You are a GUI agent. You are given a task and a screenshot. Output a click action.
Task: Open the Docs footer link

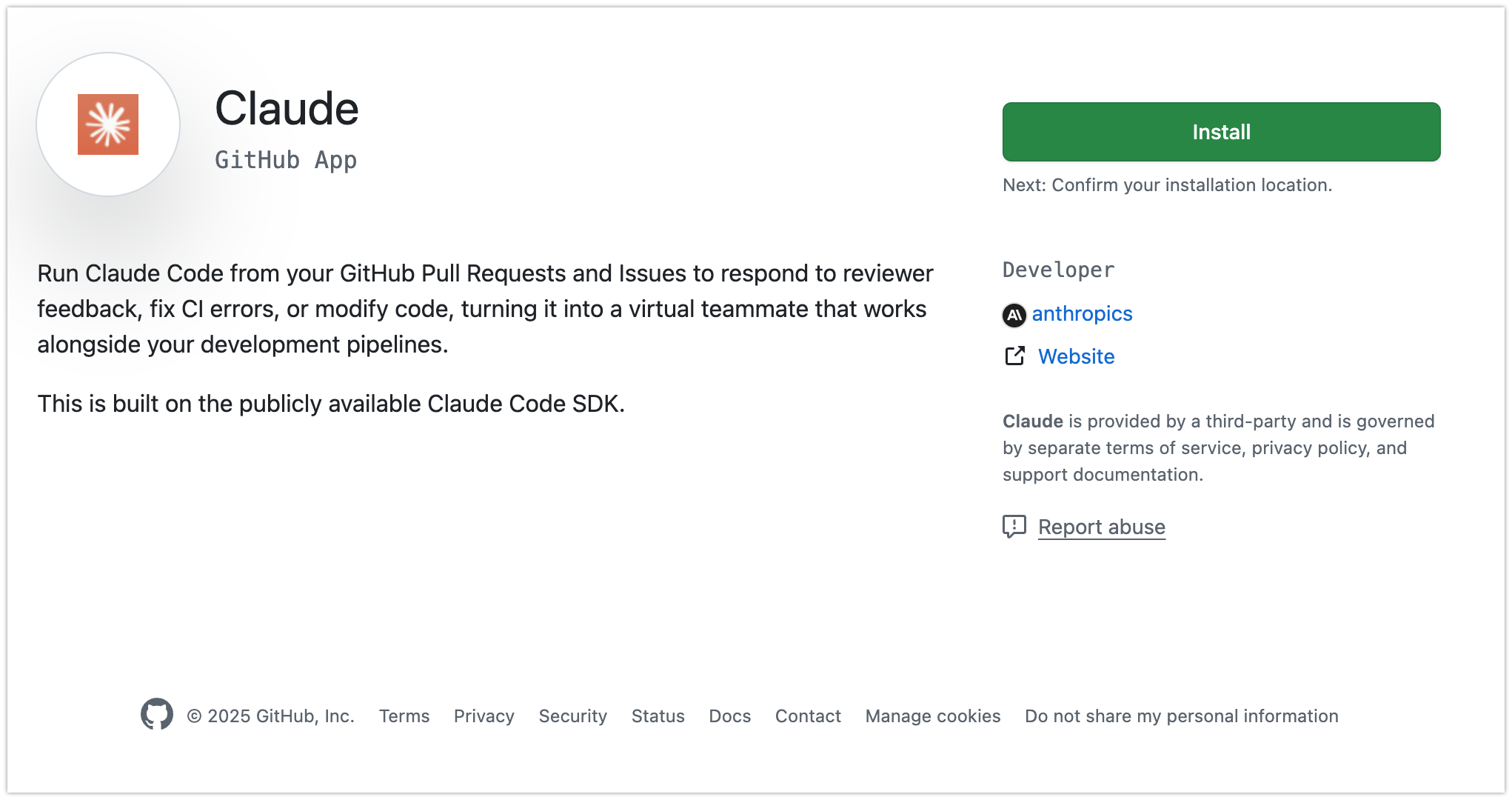[729, 716]
